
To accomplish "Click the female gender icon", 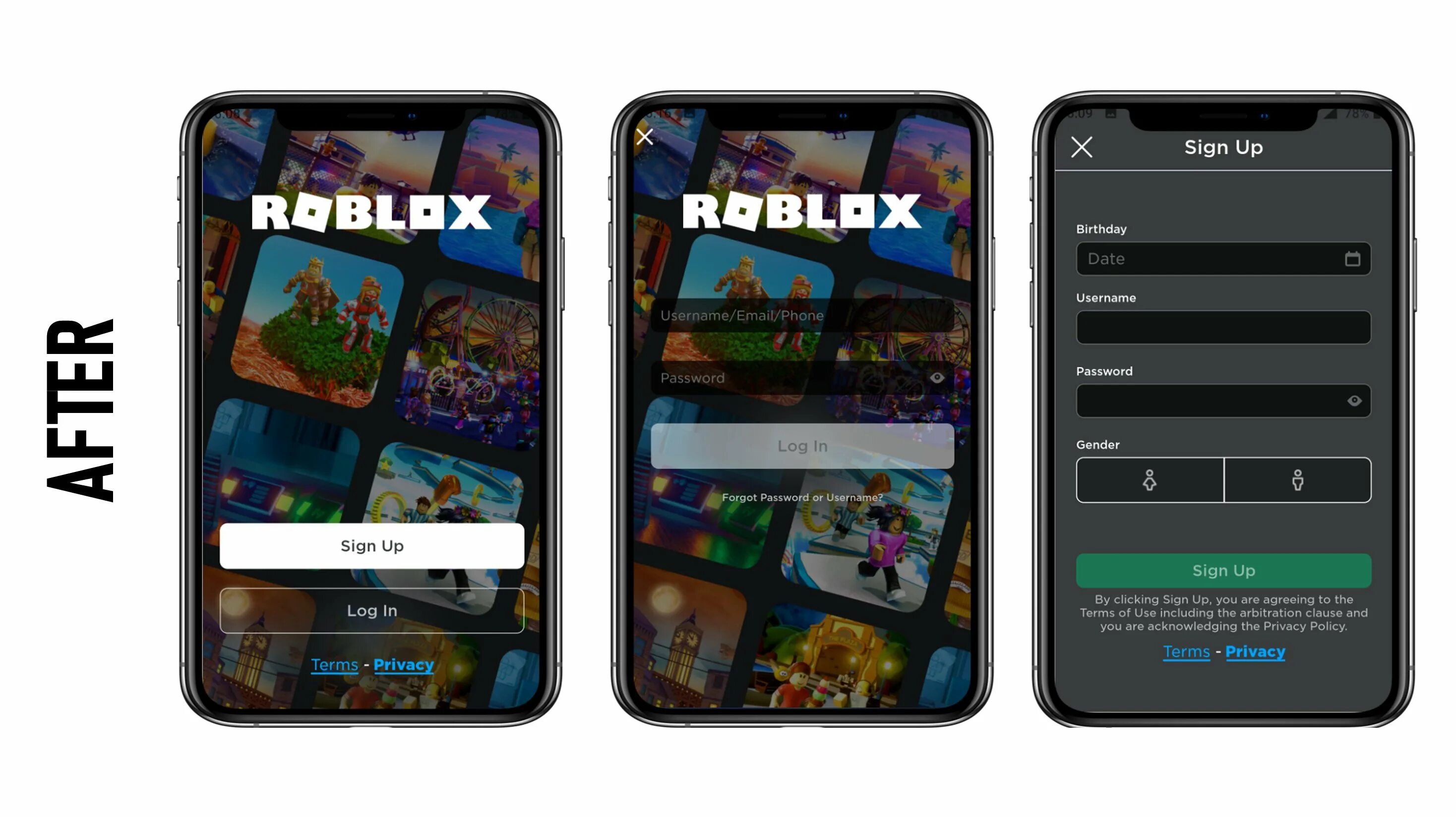I will tap(1149, 480).
